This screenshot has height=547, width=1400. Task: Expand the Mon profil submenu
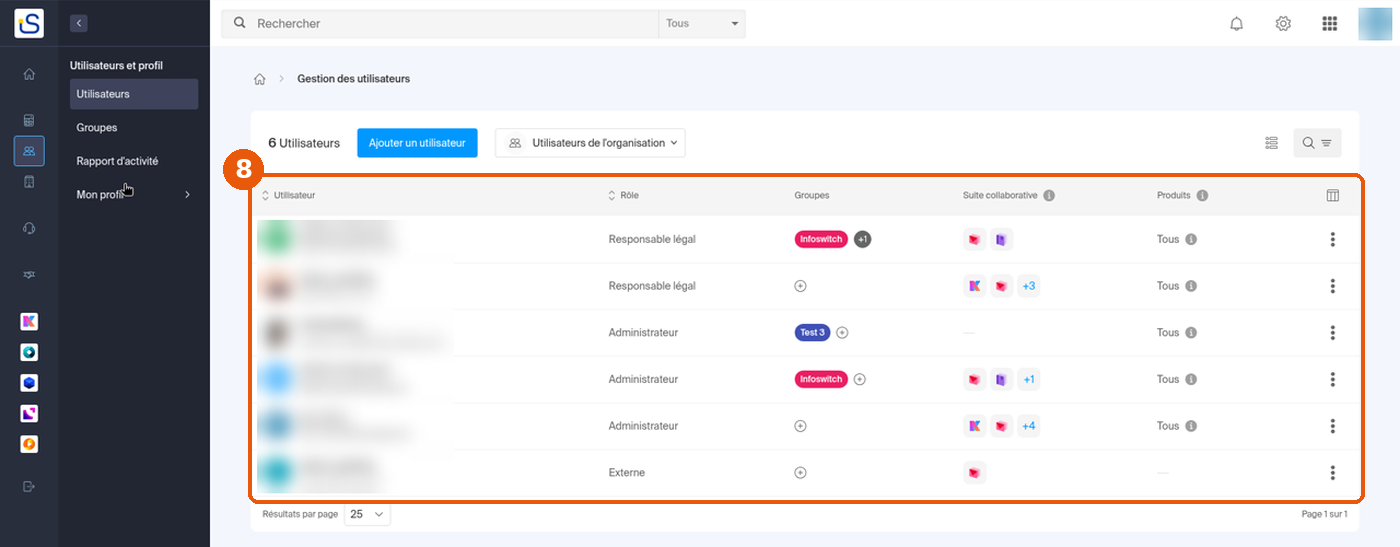tap(133, 194)
